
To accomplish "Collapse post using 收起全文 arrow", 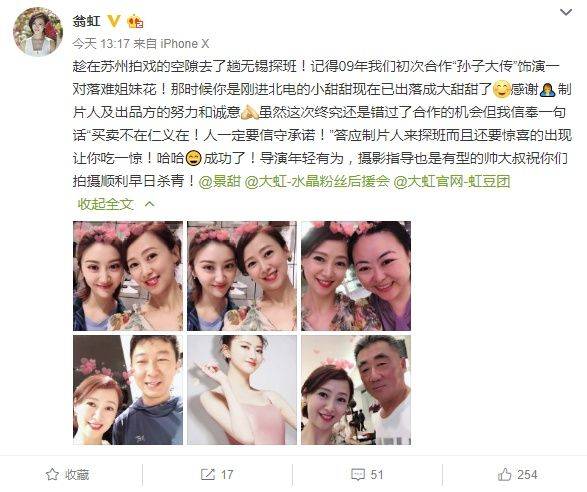I will [149, 204].
